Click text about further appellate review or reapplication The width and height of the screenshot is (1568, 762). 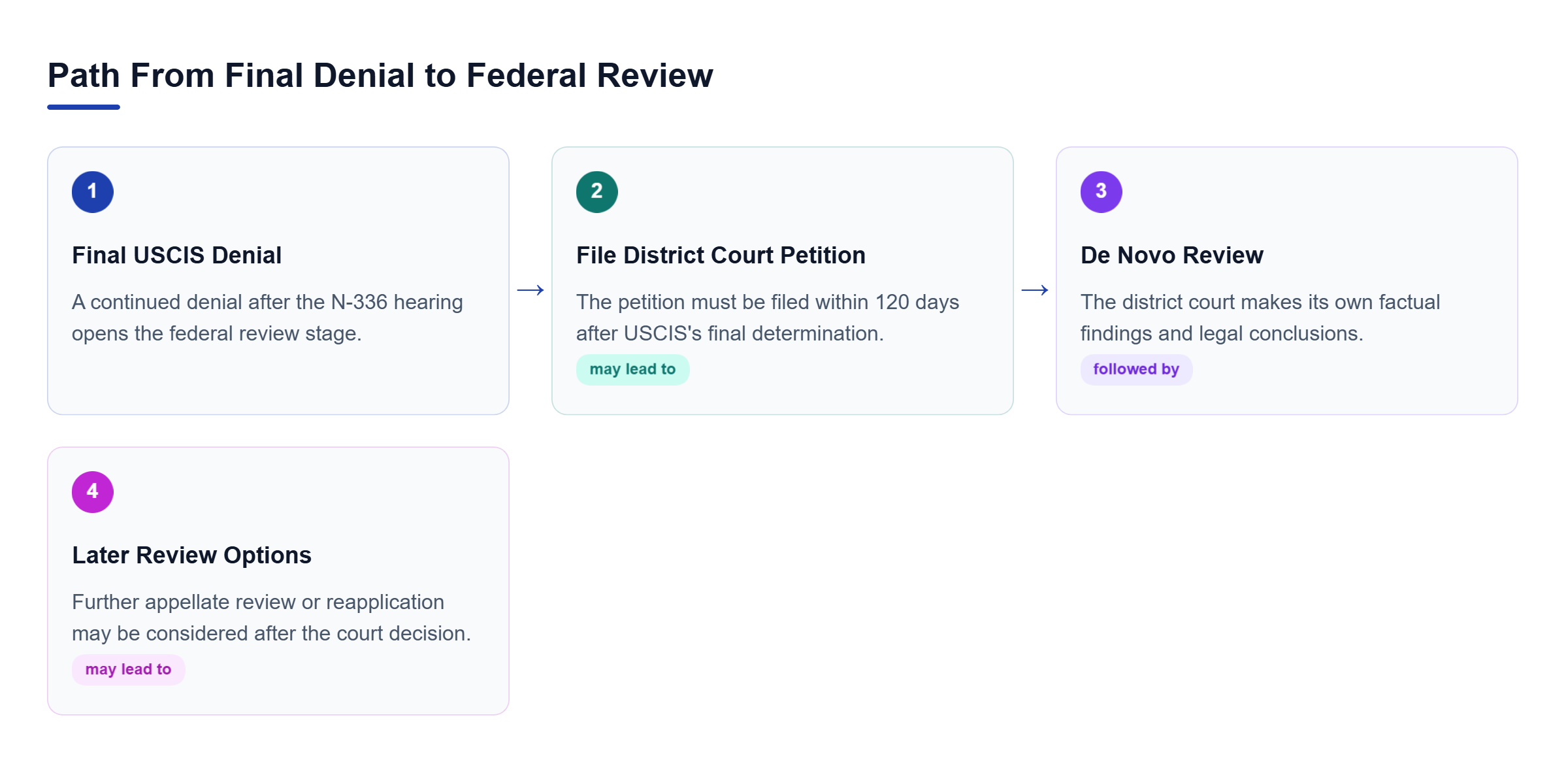271,618
